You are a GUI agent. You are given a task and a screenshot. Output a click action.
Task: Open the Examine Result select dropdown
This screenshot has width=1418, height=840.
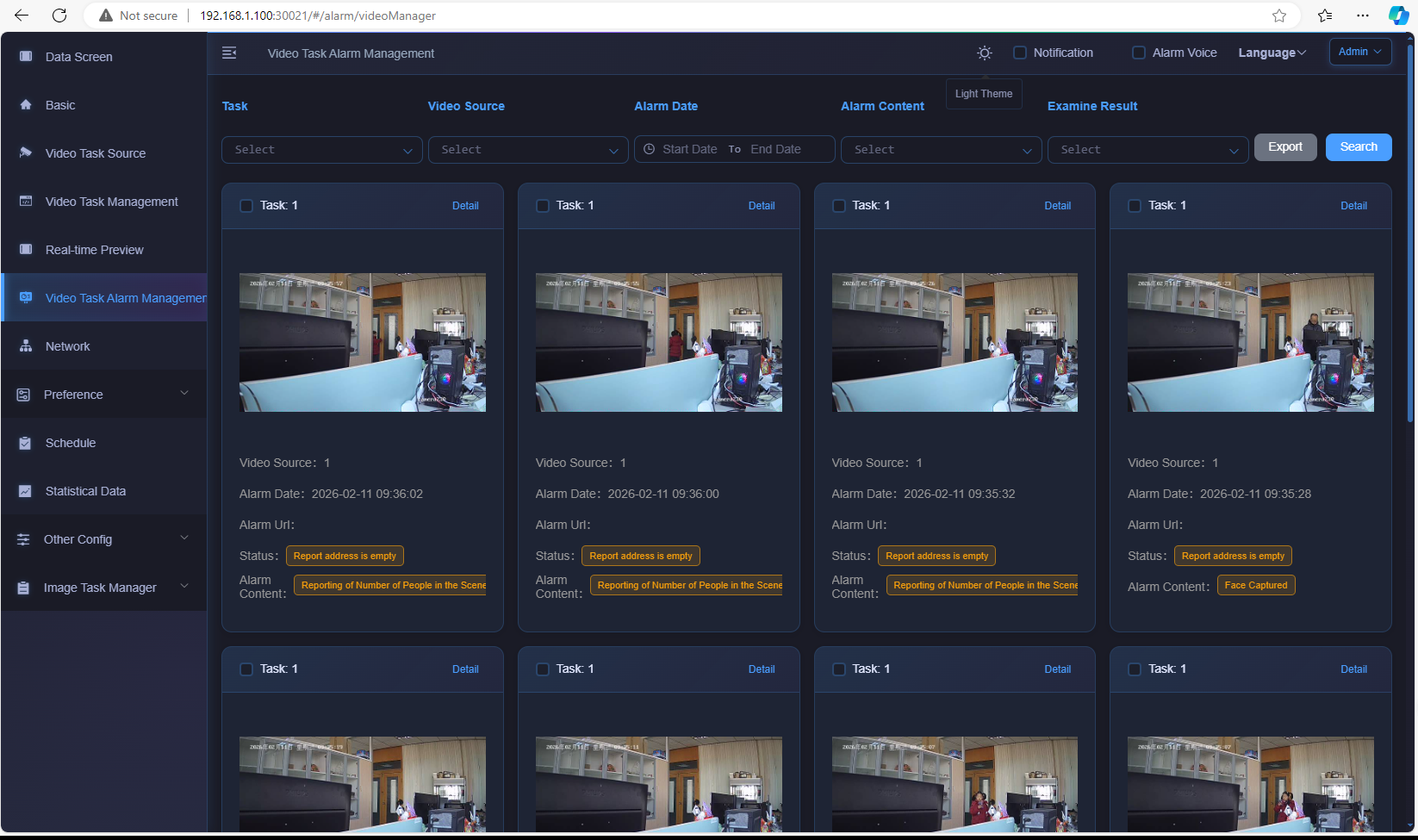tap(1147, 150)
